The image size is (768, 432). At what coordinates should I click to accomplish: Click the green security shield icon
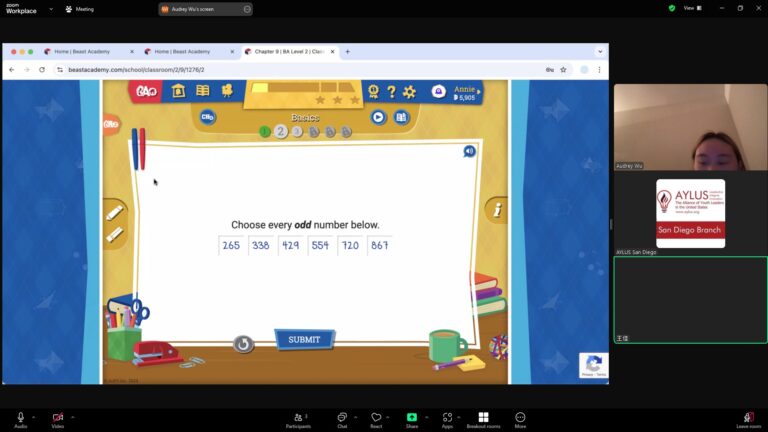click(x=672, y=8)
